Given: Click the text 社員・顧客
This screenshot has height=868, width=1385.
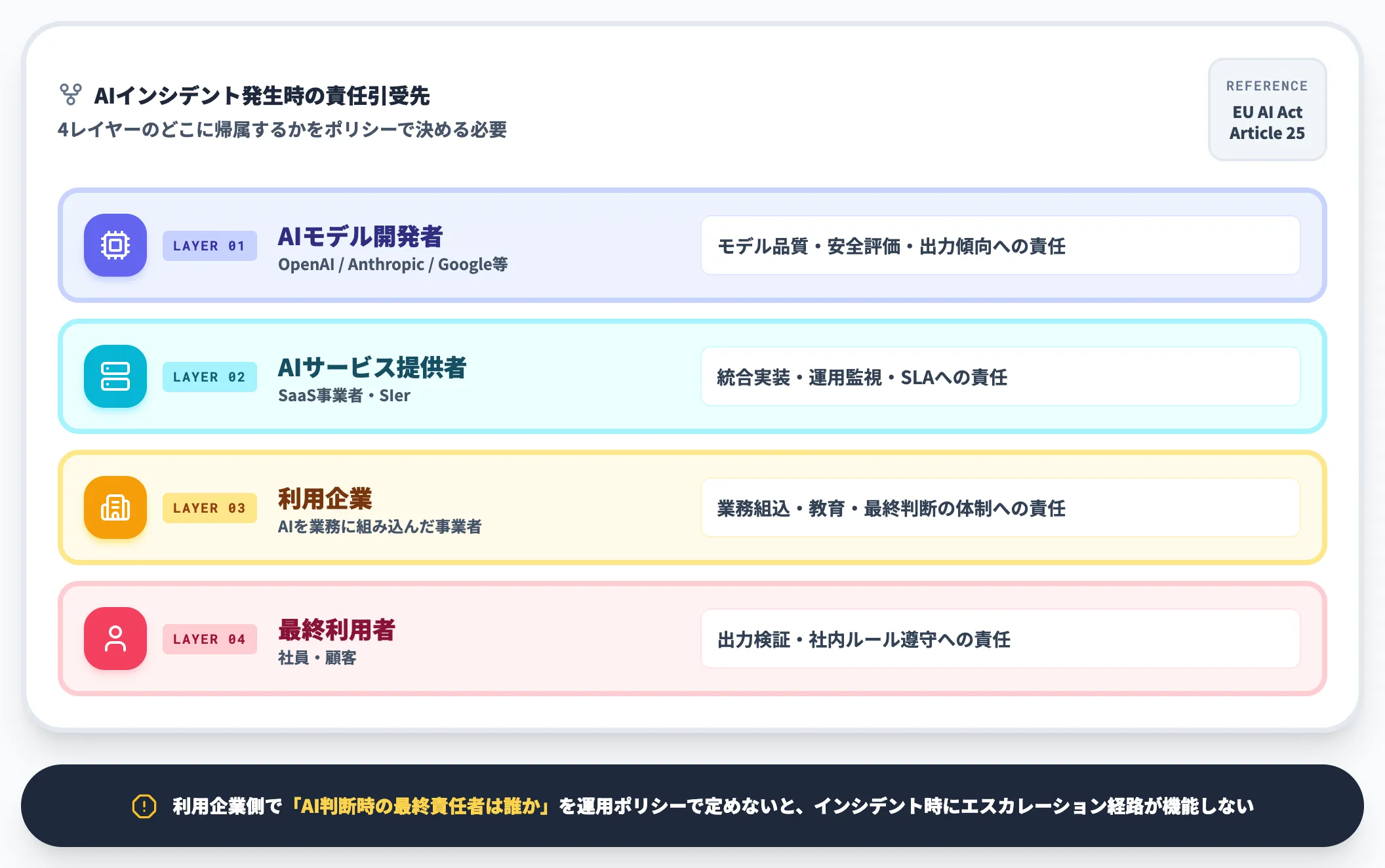Looking at the screenshot, I should 317,658.
